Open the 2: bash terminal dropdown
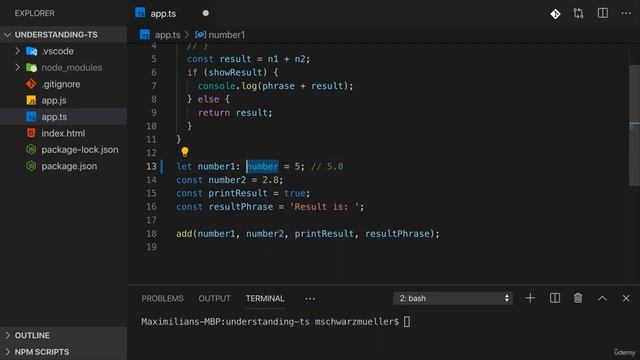 [x=453, y=298]
